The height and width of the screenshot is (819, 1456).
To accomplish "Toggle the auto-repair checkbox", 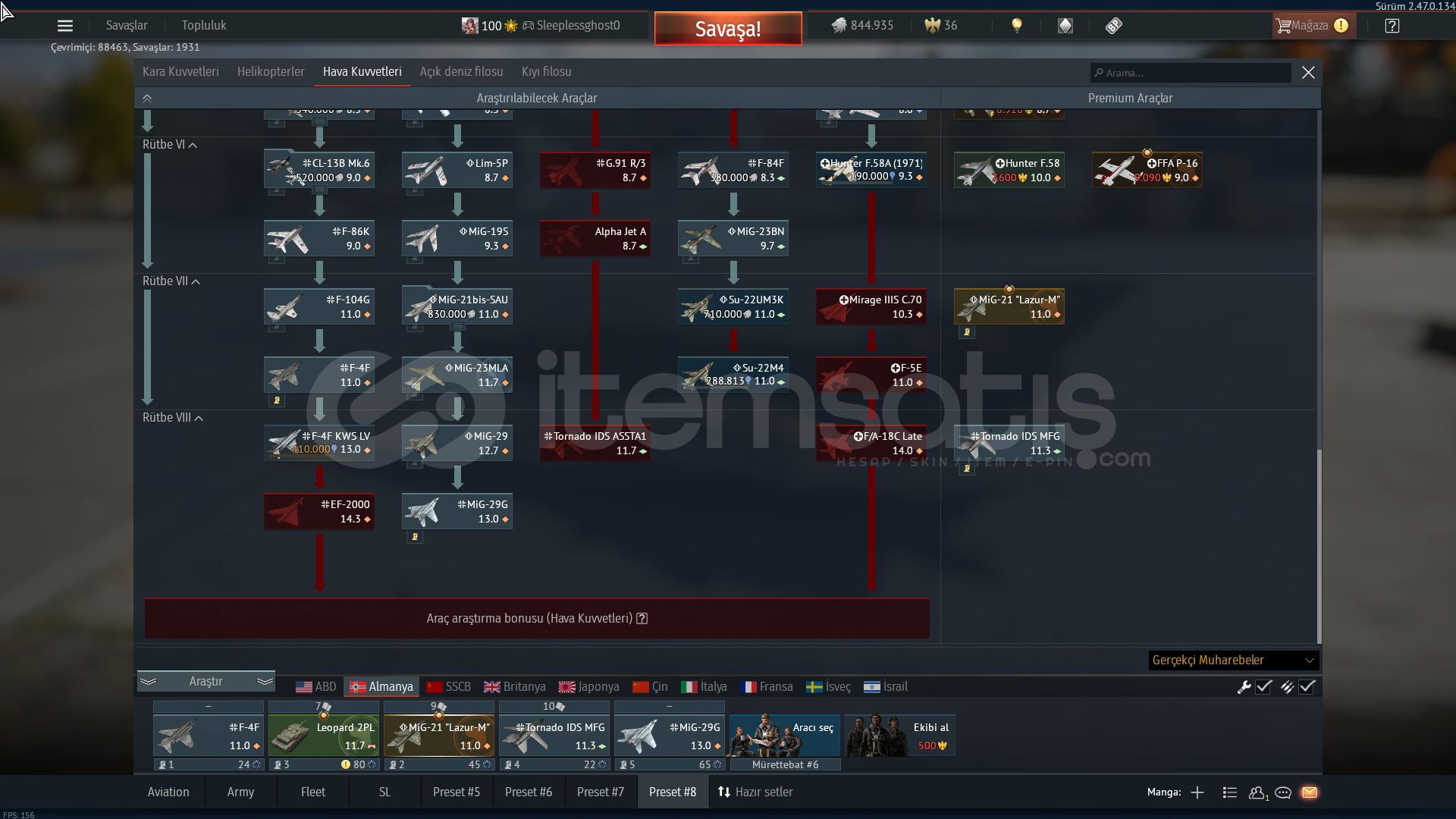I will coord(1263,687).
